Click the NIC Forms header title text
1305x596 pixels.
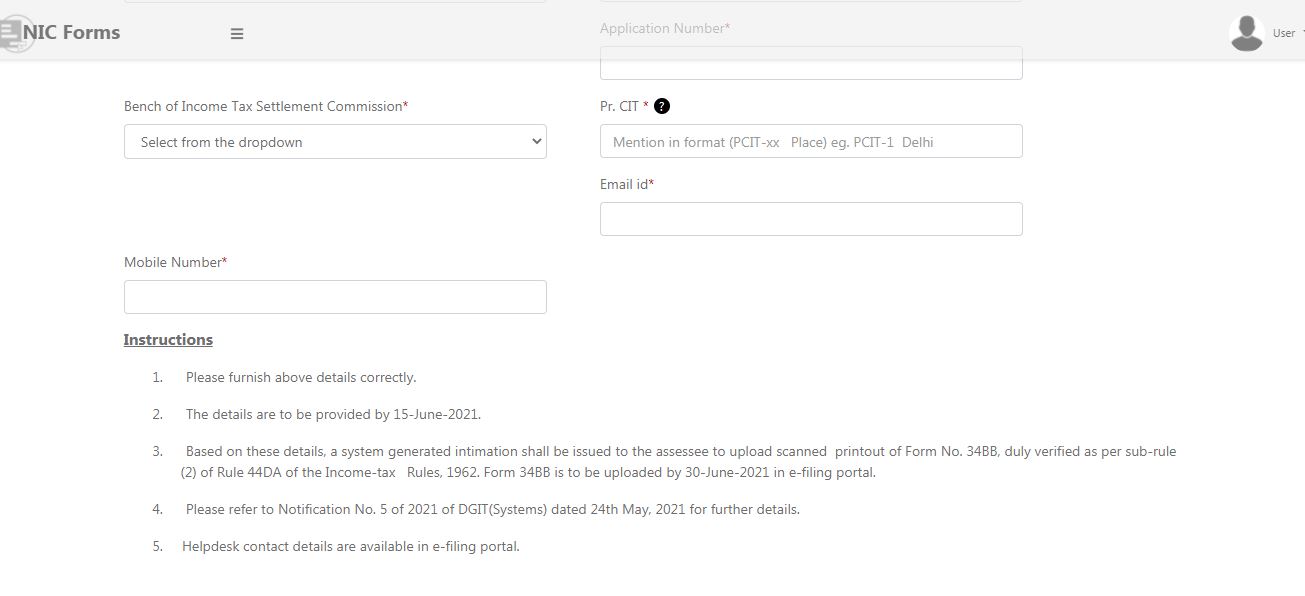pos(73,32)
